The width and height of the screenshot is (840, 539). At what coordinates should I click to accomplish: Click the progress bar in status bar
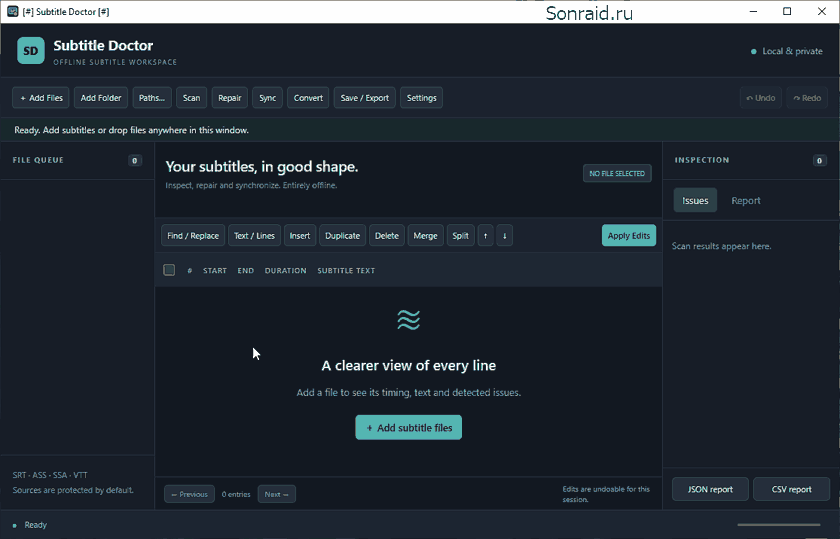(x=779, y=525)
